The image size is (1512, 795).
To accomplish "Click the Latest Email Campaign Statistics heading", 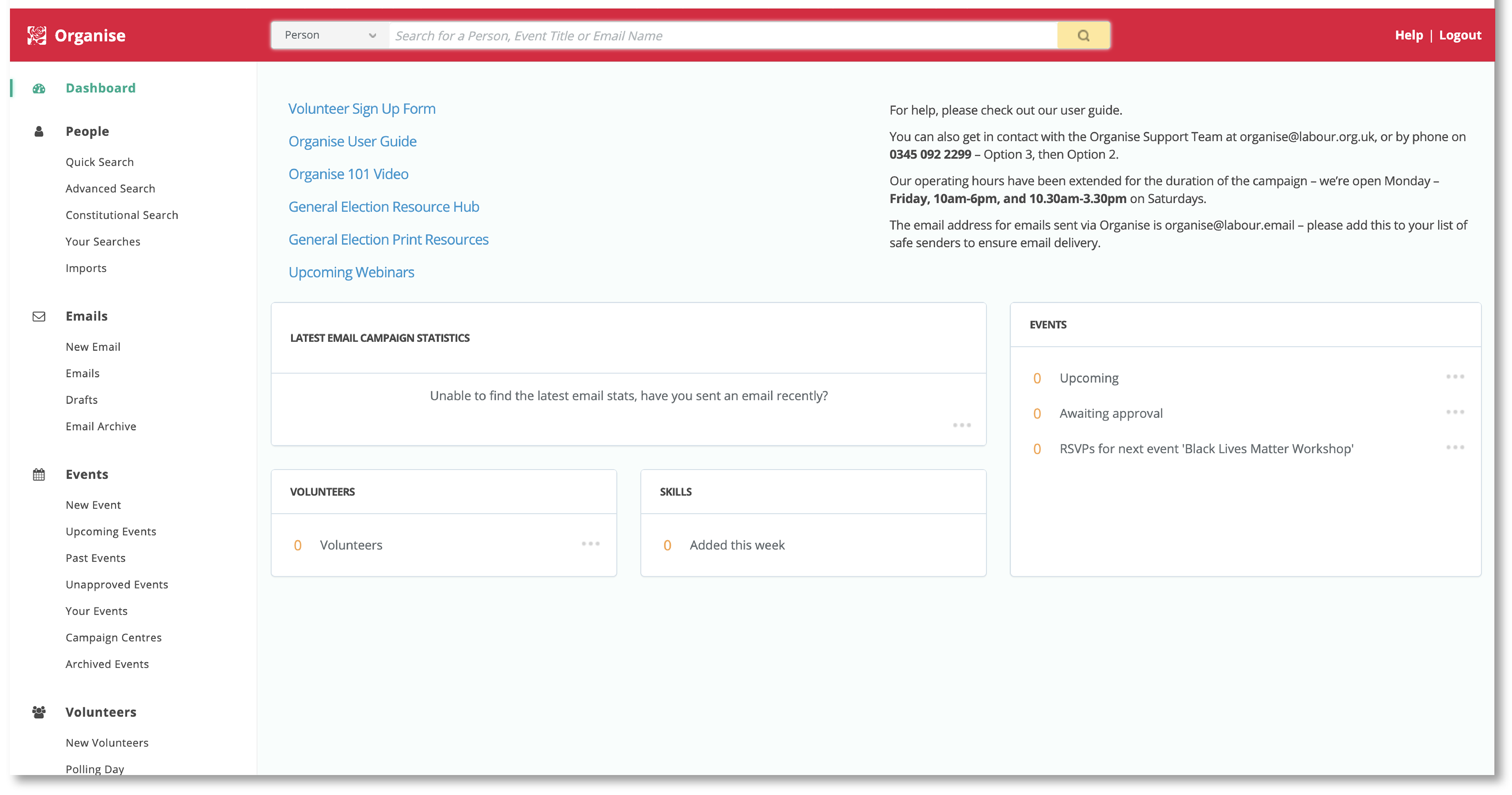I will coord(380,338).
